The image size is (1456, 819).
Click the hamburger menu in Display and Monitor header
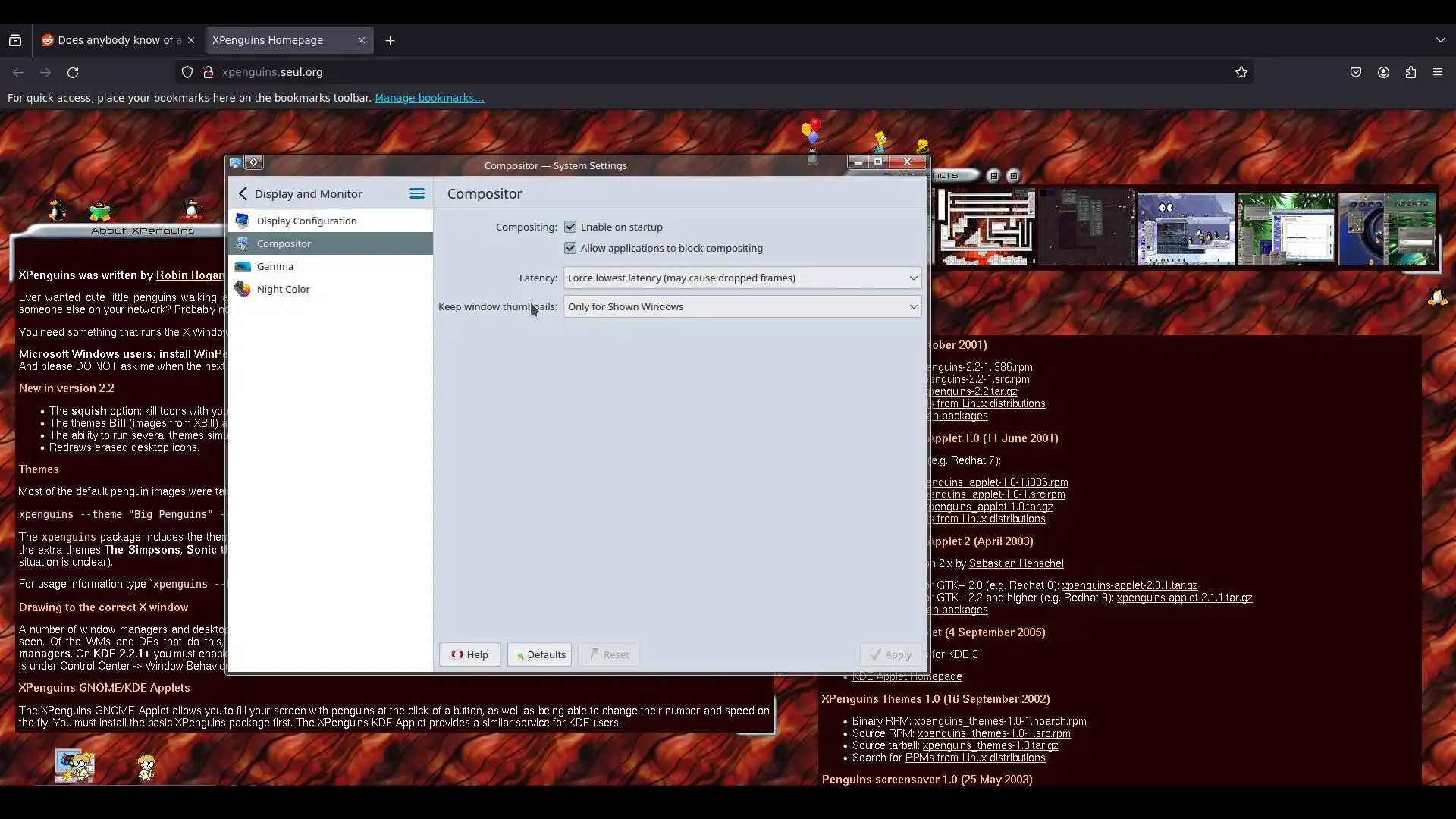pyautogui.click(x=417, y=194)
